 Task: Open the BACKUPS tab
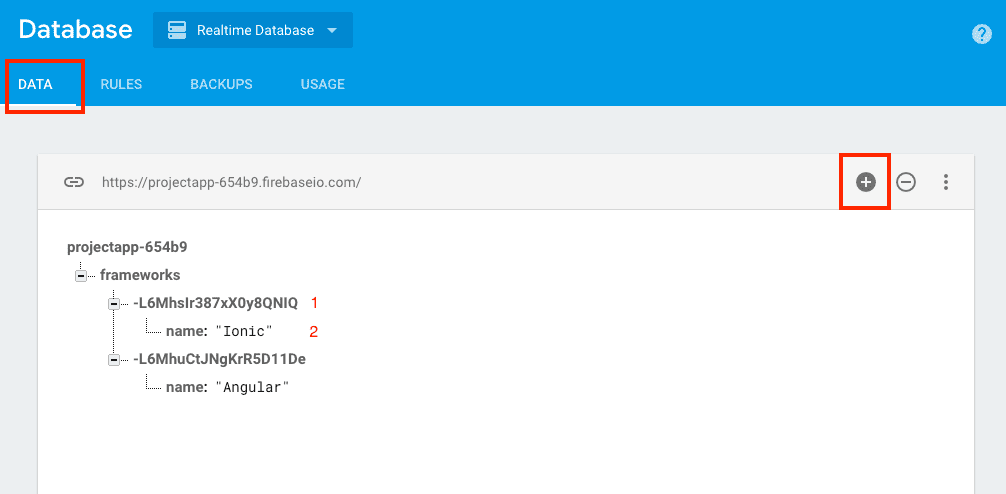pyautogui.click(x=221, y=84)
